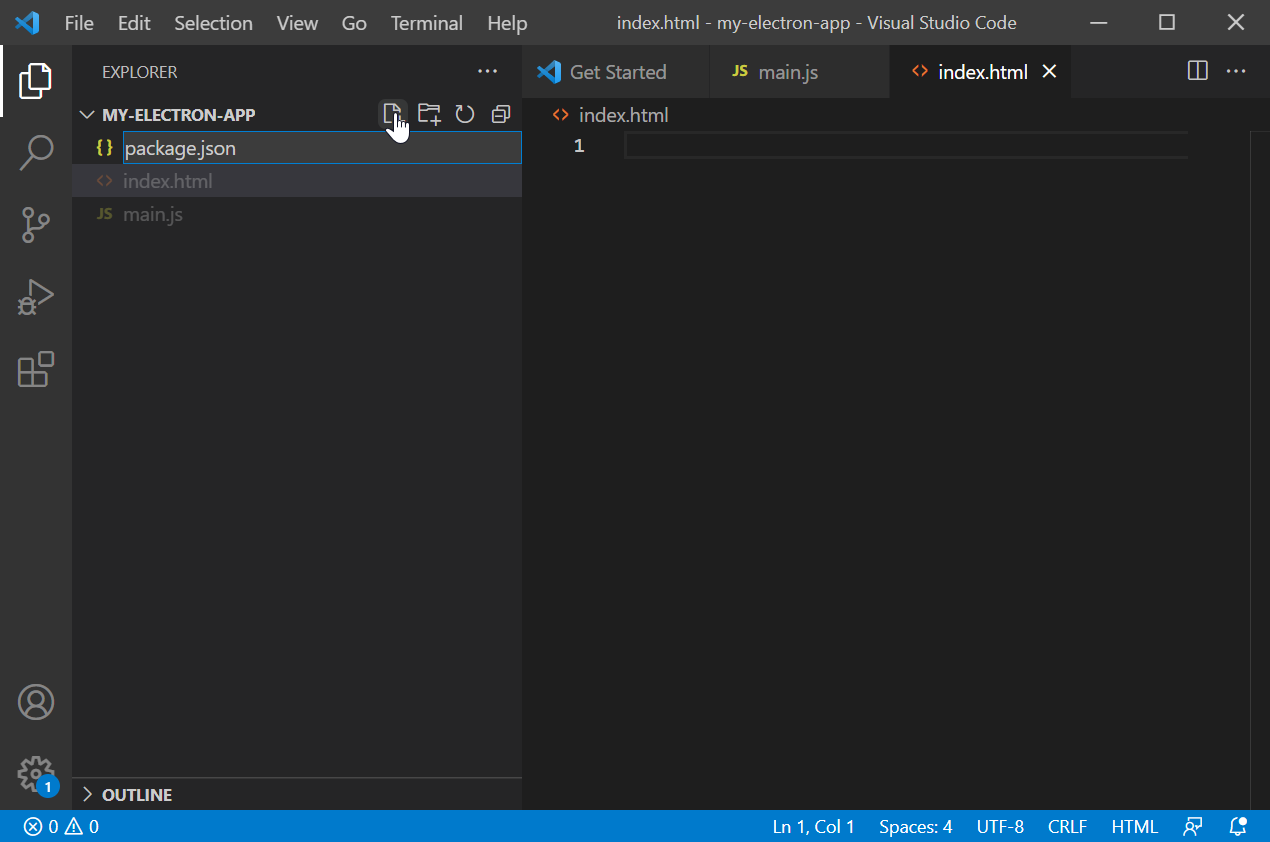Click the package.json file name input
The height and width of the screenshot is (842, 1270).
322,148
